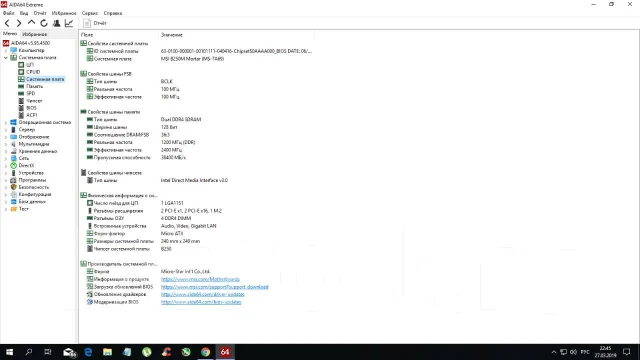Select SPD item in the tree
The image size is (640, 360).
[31, 93]
